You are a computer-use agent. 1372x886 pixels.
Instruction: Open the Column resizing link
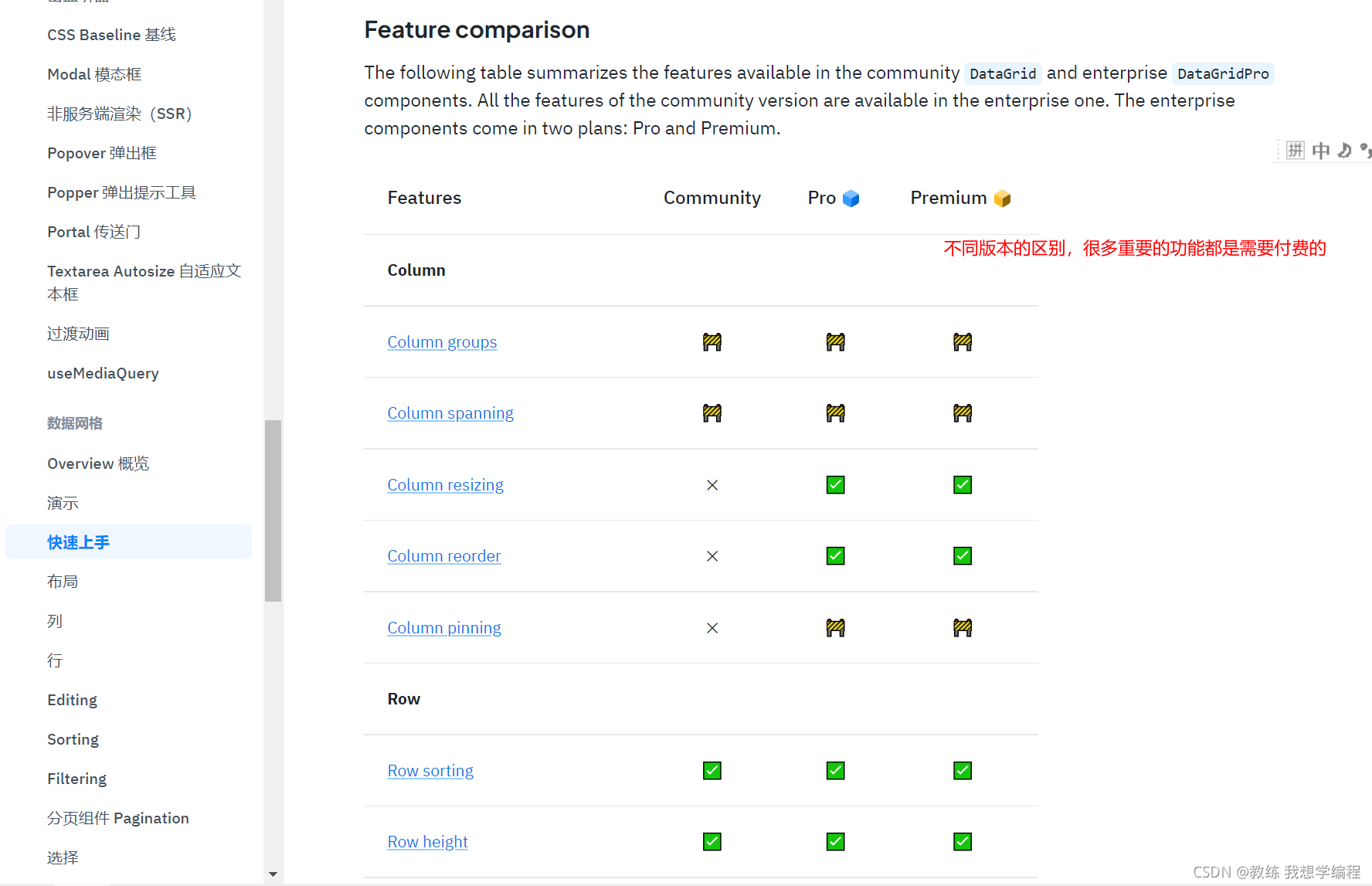pyautogui.click(x=445, y=485)
